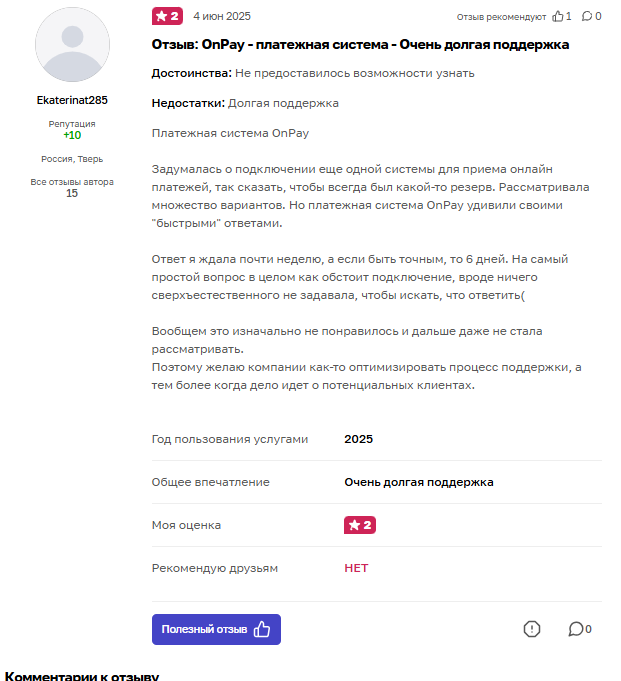Click the review title about OnPay
The width and height of the screenshot is (621, 681).
tap(360, 45)
